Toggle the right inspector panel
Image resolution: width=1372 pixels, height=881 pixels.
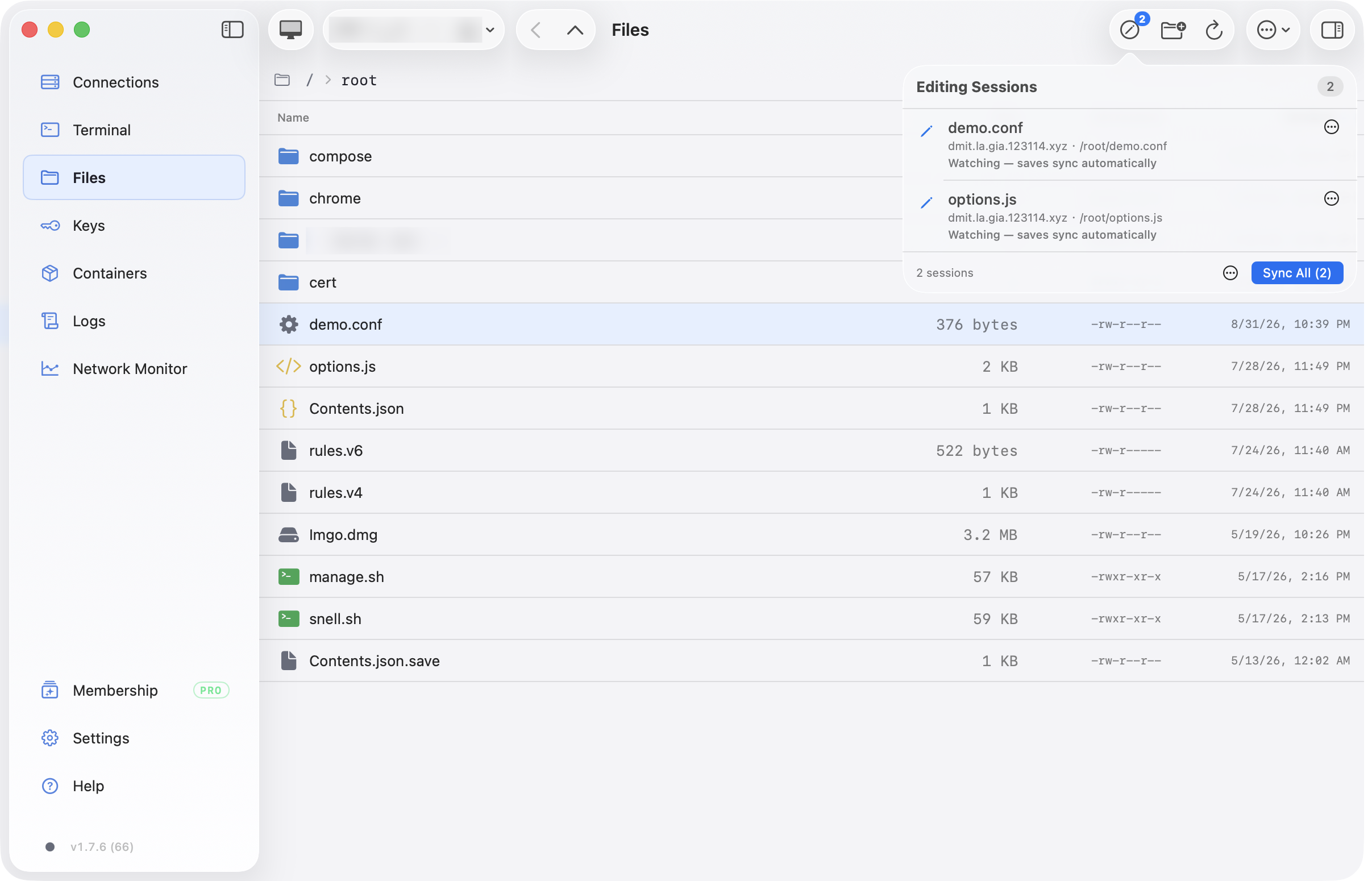point(1332,30)
